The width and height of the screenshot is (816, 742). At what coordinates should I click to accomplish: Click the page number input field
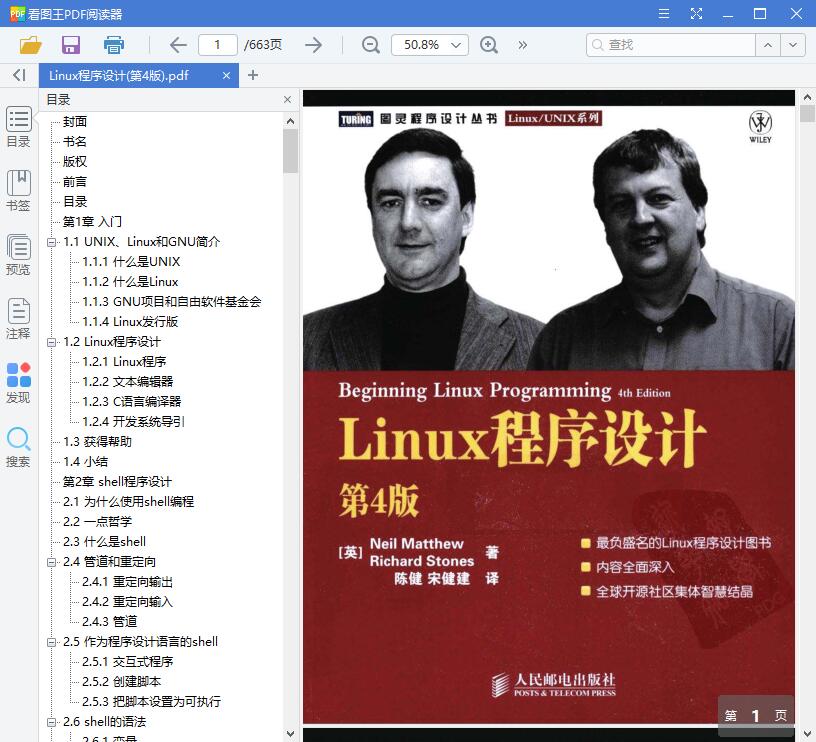[218, 45]
